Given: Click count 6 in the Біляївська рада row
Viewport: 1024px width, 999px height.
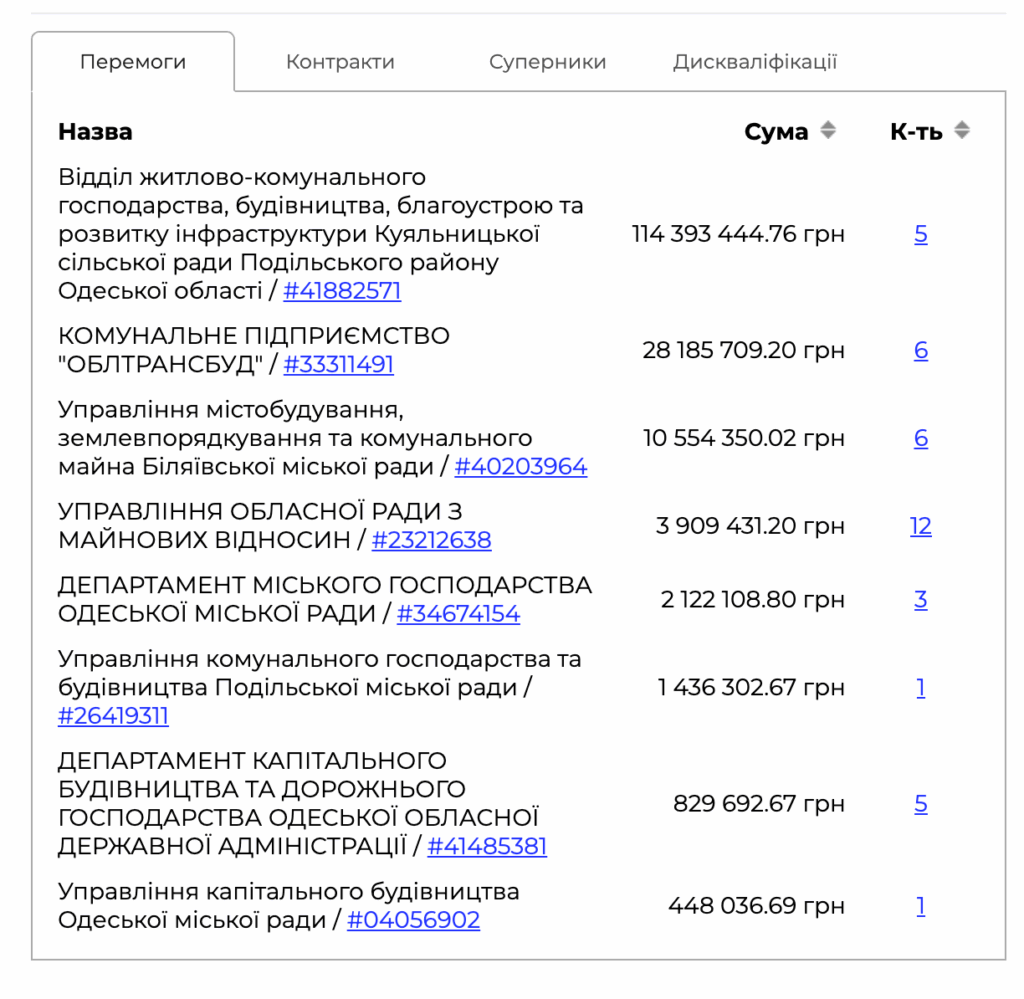Looking at the screenshot, I should 921,437.
